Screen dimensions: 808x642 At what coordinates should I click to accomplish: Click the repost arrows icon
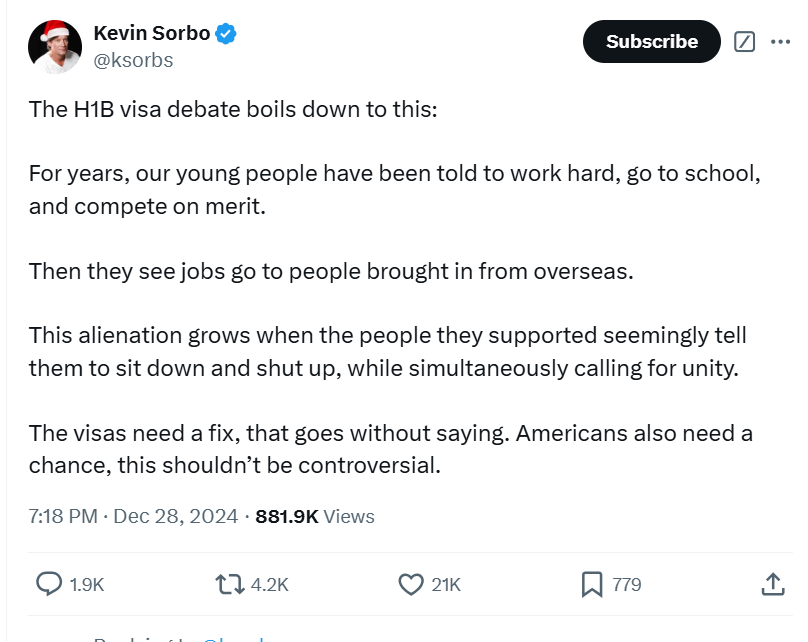click(x=229, y=585)
